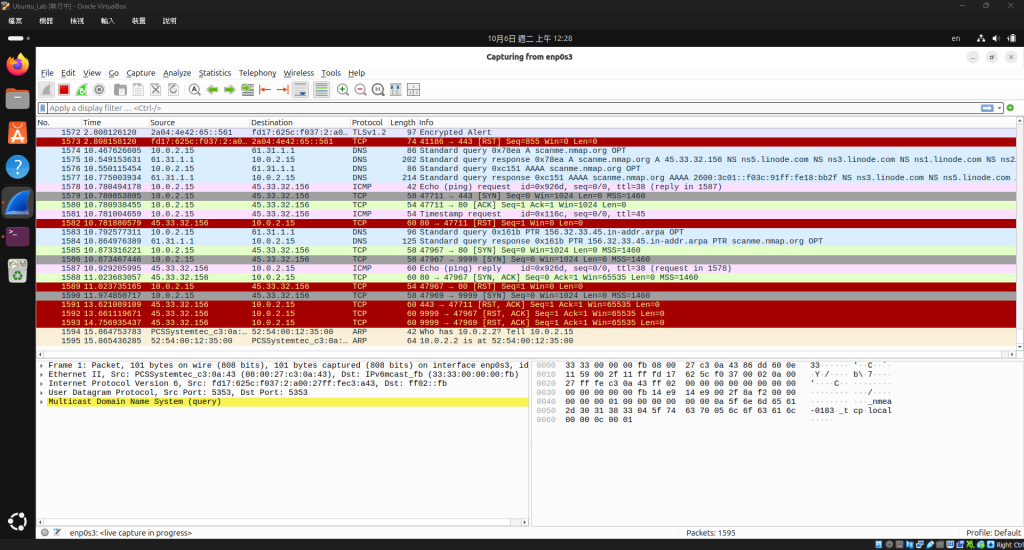Open Terminal from the Ubuntu dock
This screenshot has width=1024, height=550.
(18, 236)
